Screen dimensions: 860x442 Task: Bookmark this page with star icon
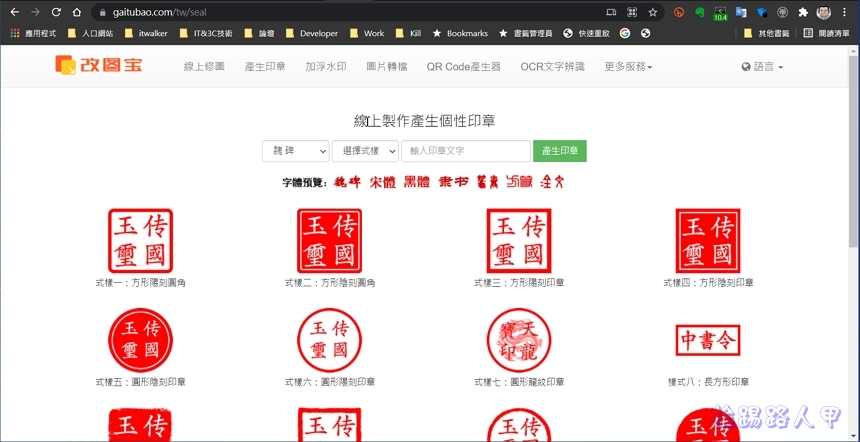pos(652,12)
